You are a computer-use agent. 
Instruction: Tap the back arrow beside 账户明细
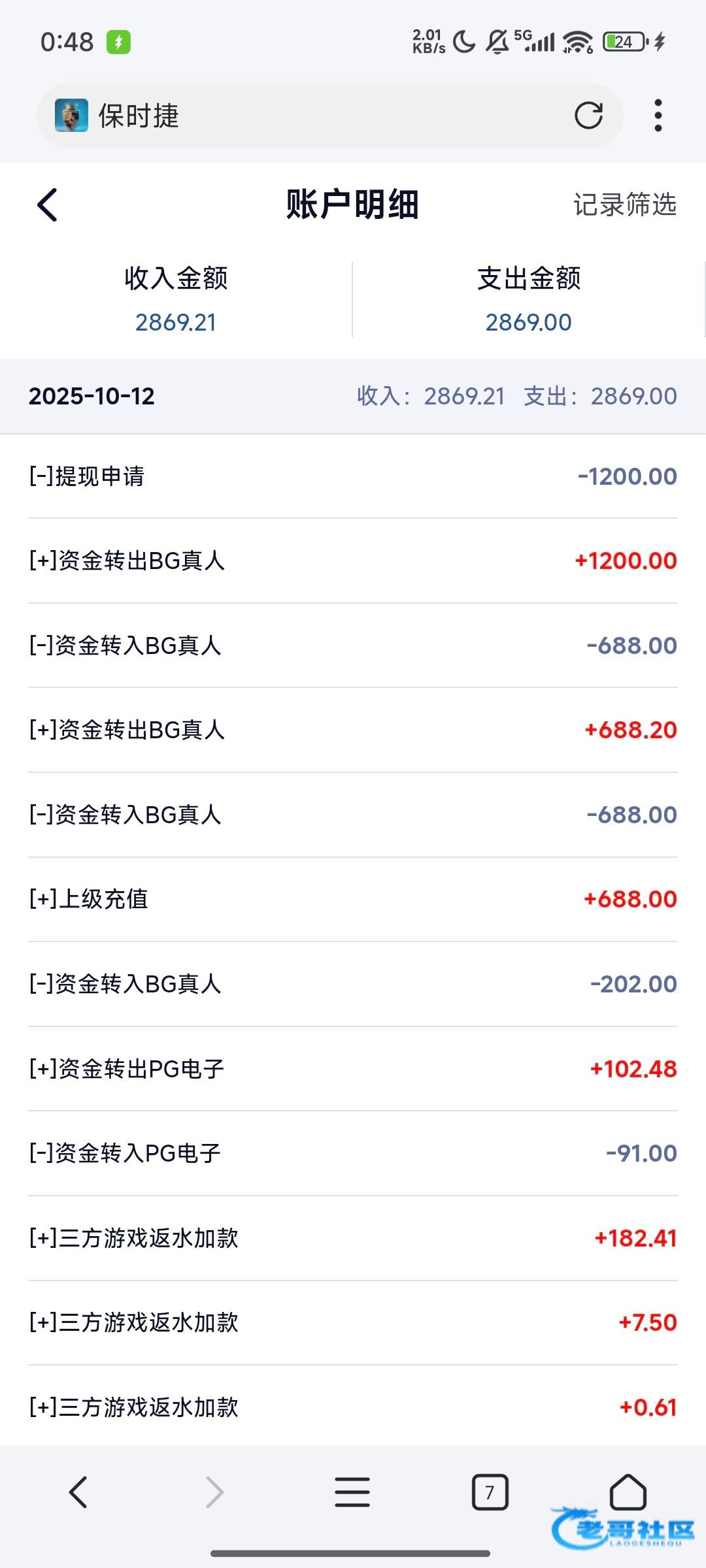(48, 205)
